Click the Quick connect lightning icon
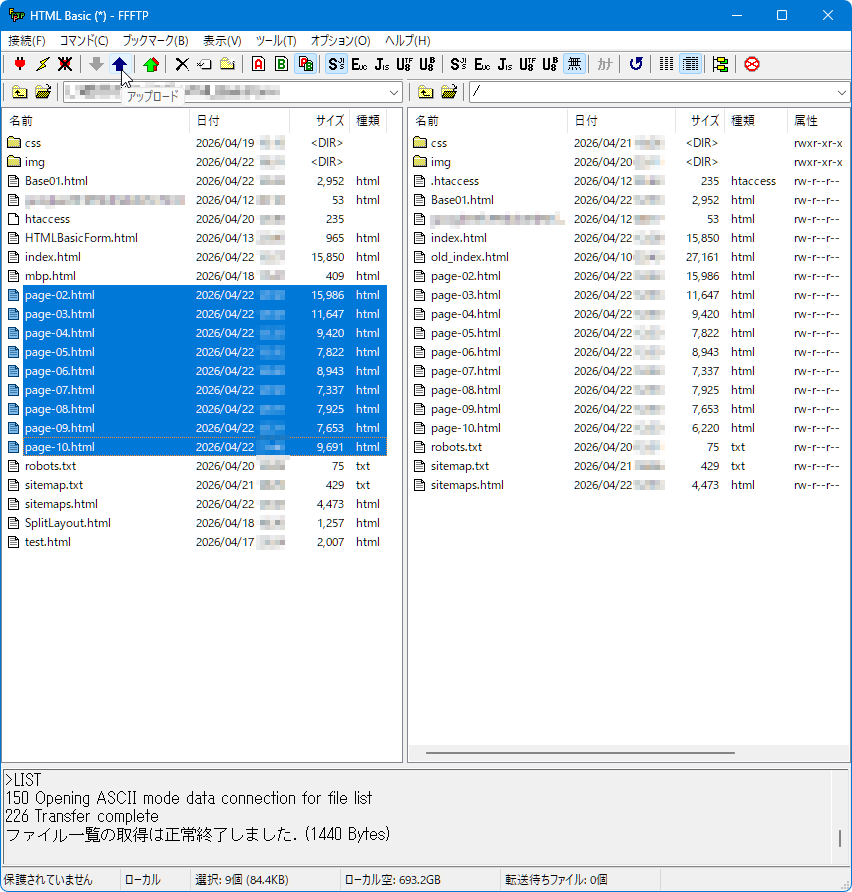This screenshot has height=892, width=852. pos(43,64)
